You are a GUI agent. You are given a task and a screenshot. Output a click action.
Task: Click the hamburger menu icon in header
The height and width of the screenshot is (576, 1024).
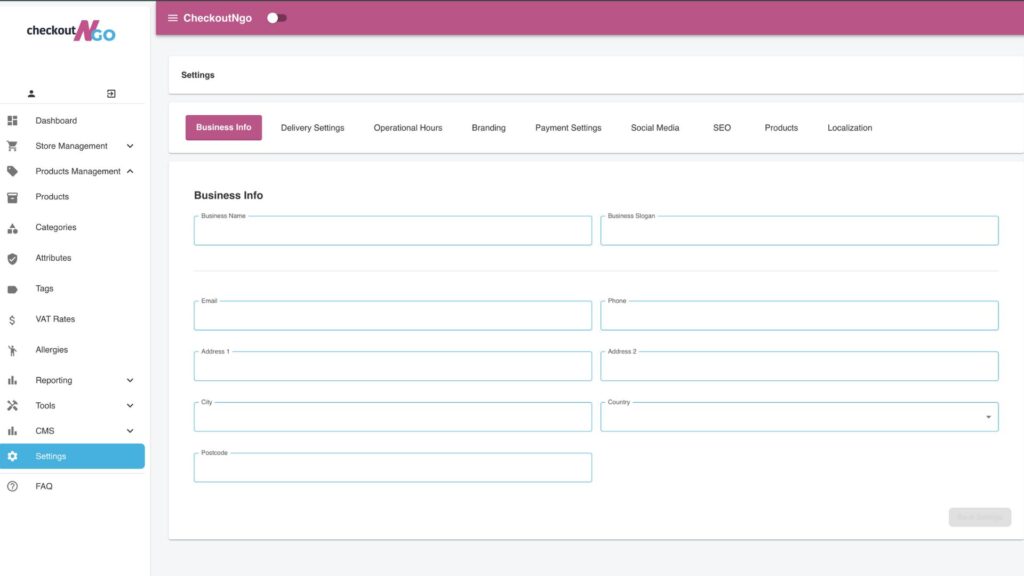point(173,18)
